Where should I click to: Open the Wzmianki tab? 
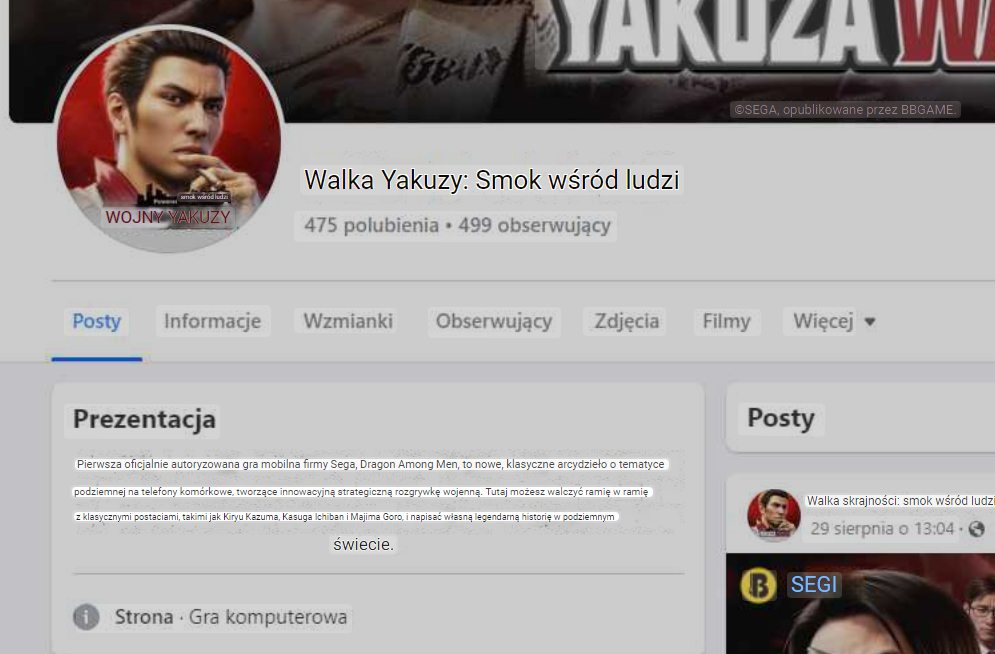click(348, 321)
